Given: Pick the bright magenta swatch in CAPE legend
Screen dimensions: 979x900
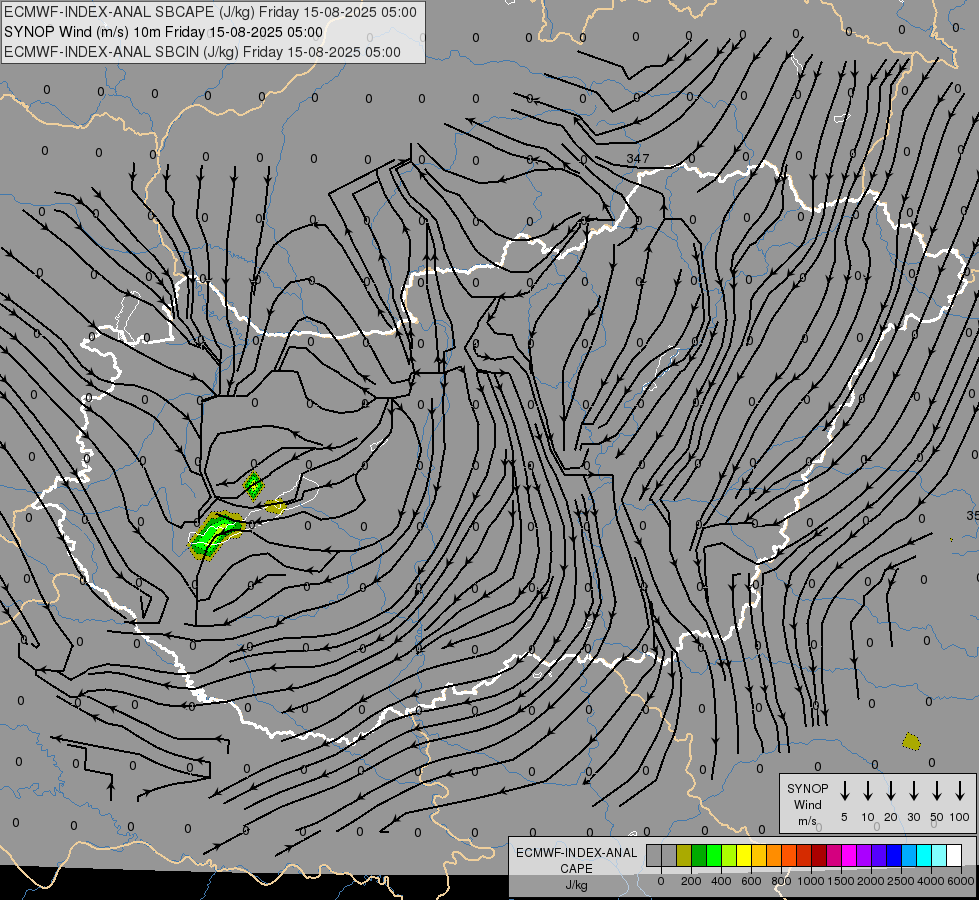Looking at the screenshot, I should (x=849, y=855).
